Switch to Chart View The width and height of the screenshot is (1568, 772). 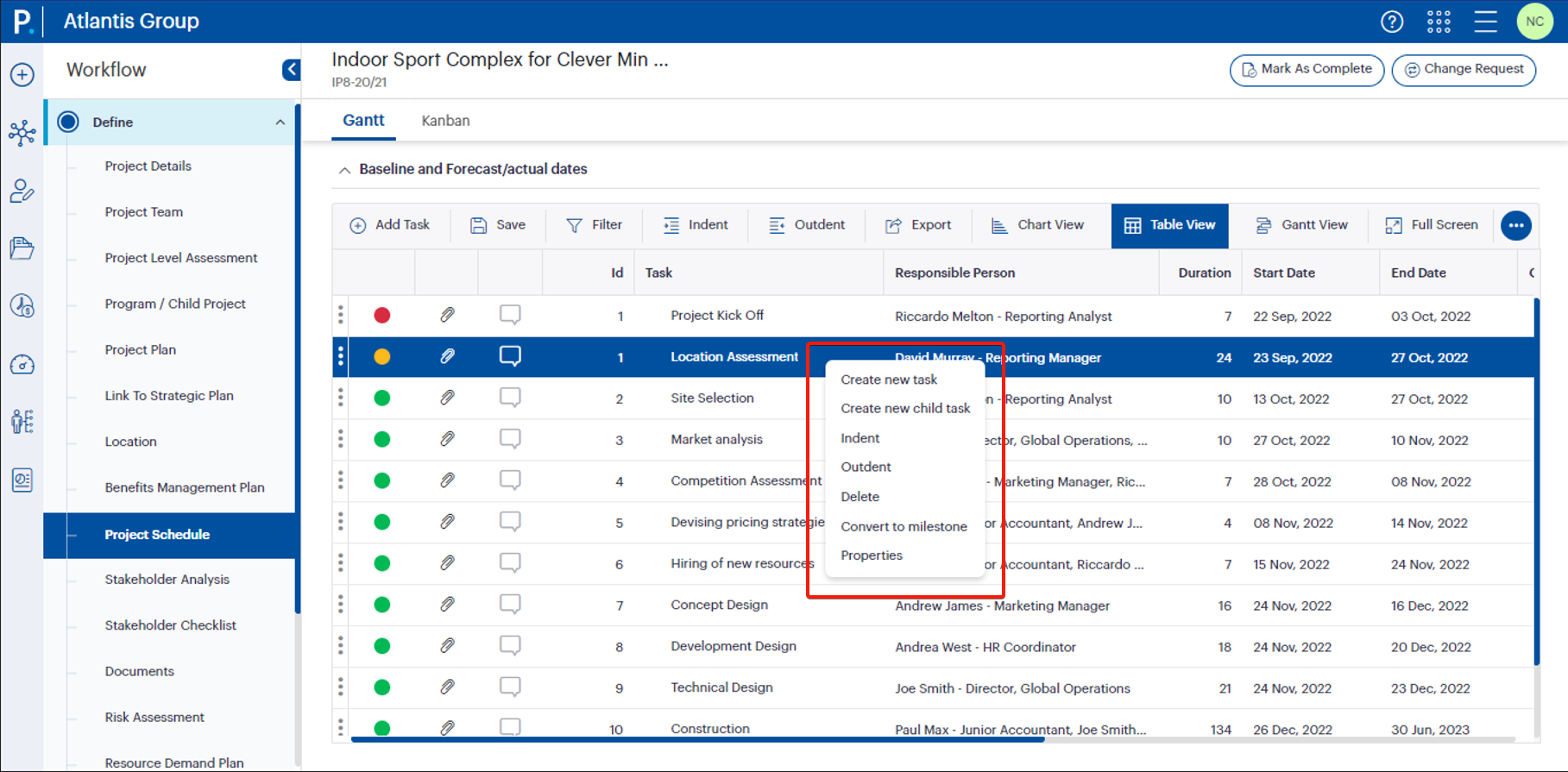(1036, 225)
